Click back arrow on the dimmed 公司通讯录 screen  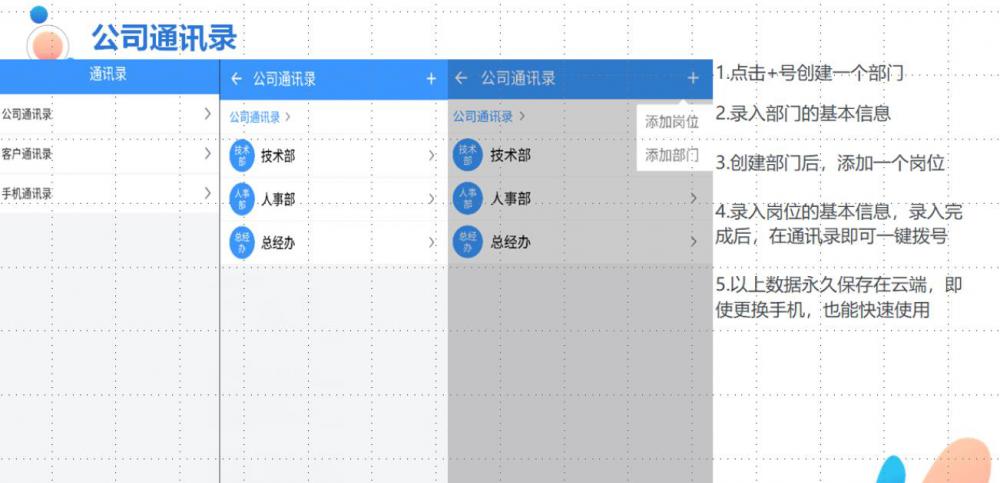click(x=461, y=78)
